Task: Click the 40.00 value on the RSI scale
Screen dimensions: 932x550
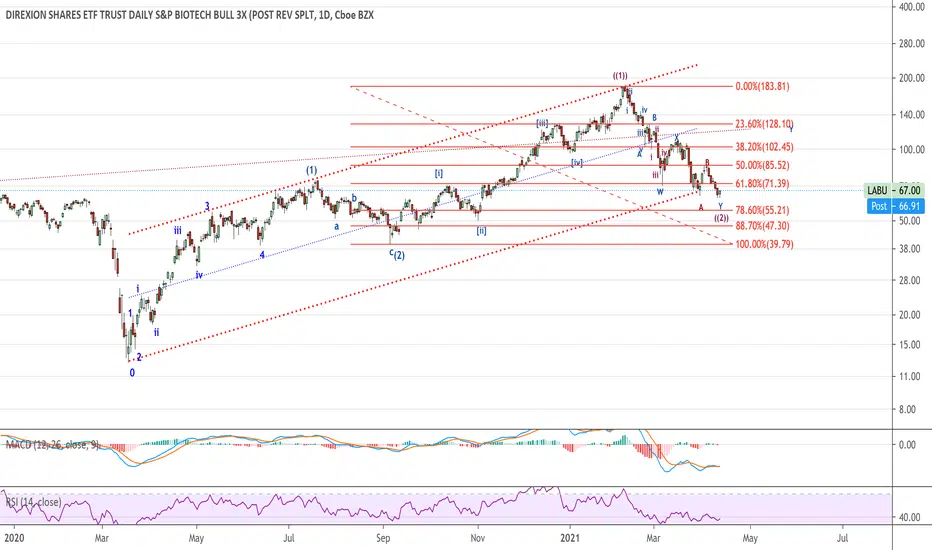Action: pyautogui.click(x=909, y=518)
